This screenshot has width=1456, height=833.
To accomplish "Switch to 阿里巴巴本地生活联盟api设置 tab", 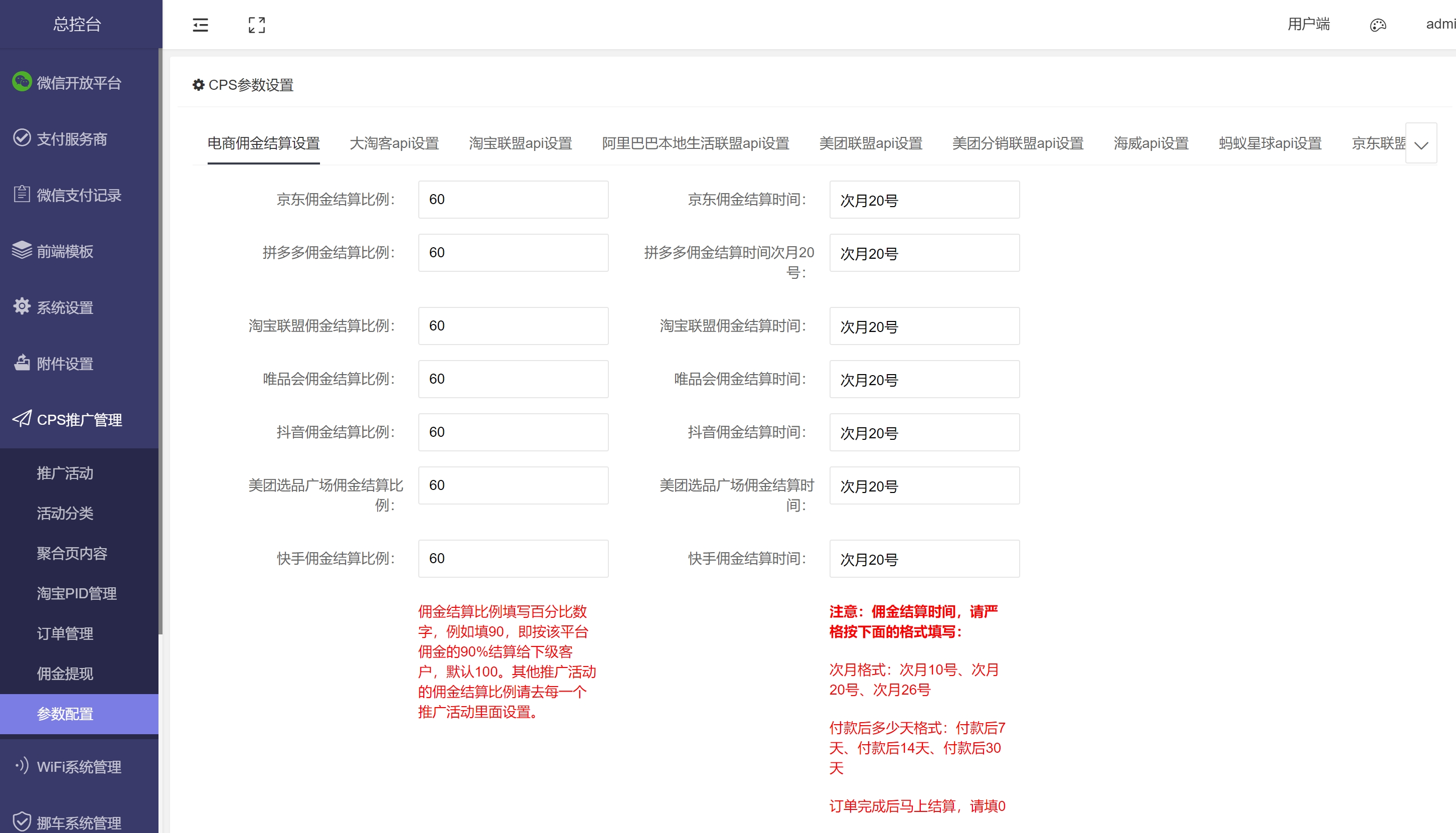I will 696,143.
